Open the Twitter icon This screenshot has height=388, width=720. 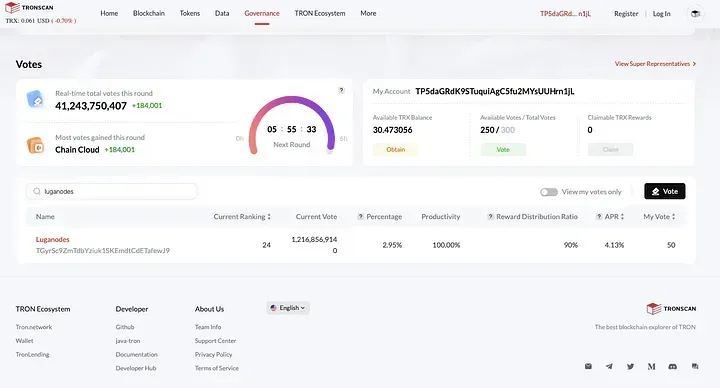point(630,366)
